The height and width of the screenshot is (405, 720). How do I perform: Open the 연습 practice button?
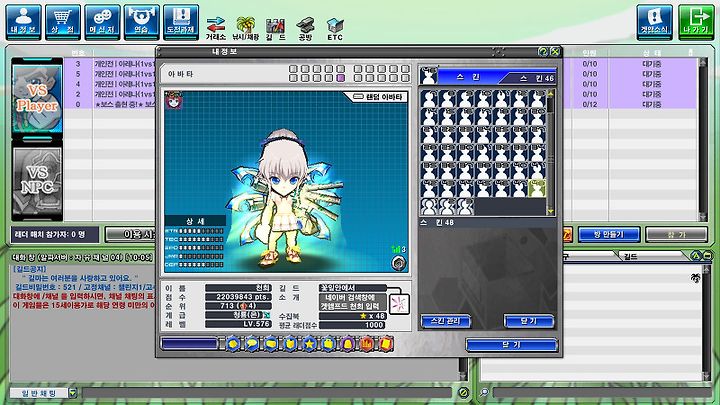coord(142,22)
